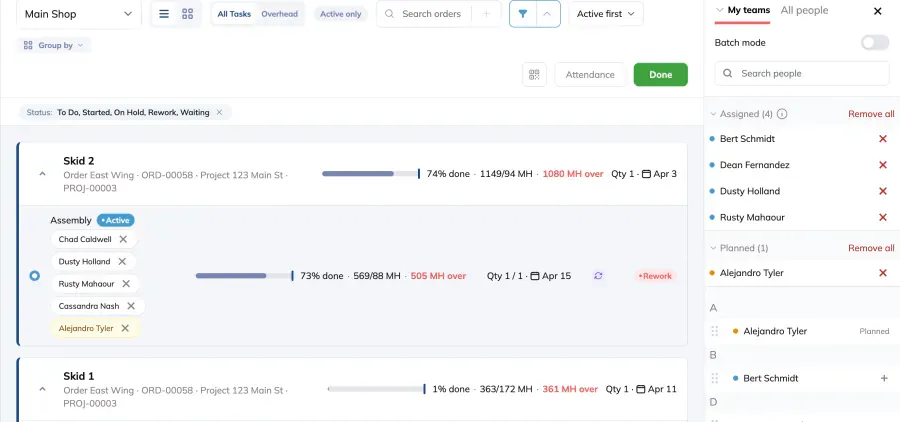Click the calendar icon on Skid 2 row
The width and height of the screenshot is (900, 422).
point(646,174)
